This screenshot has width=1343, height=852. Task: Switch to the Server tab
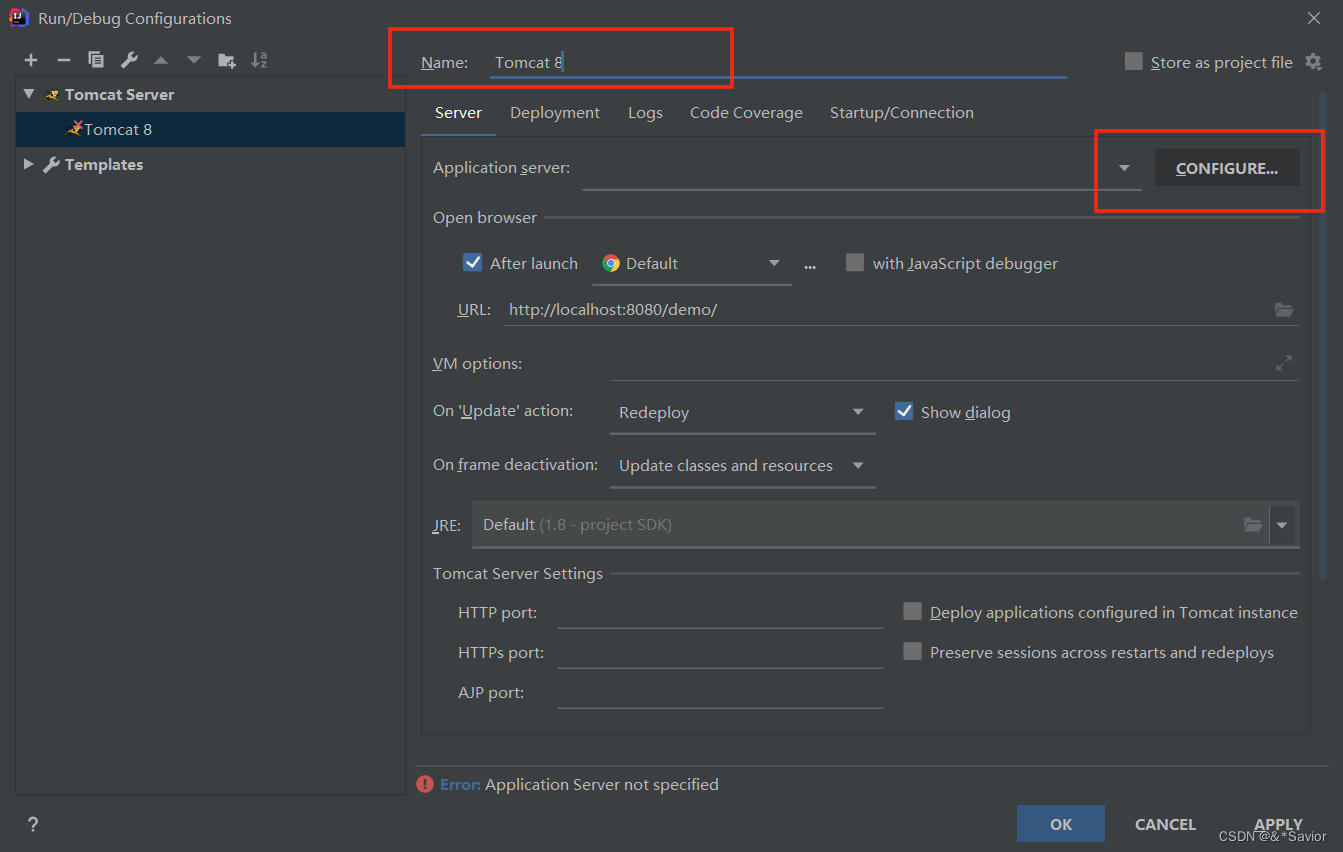click(x=458, y=112)
